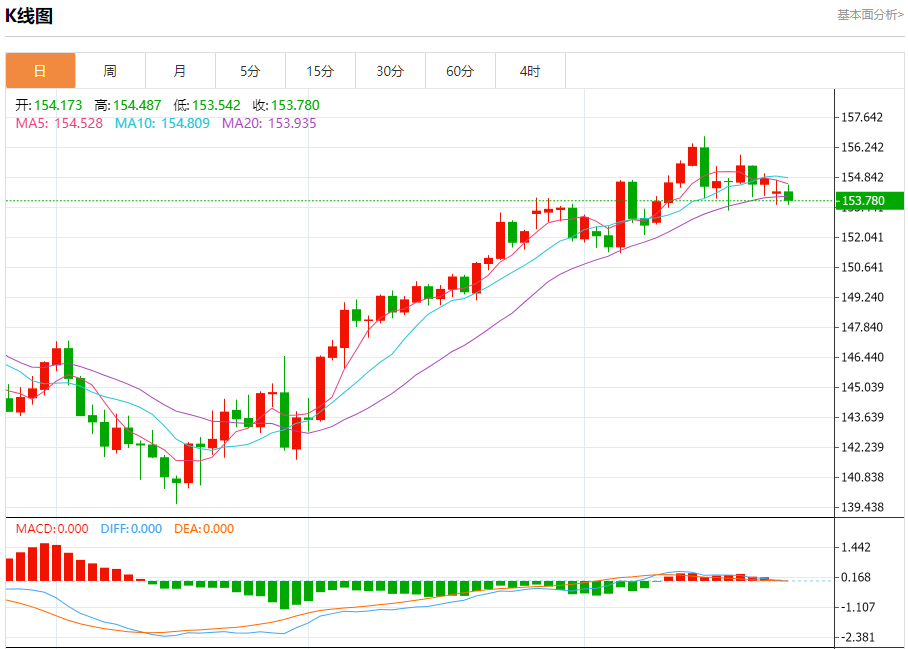908x649 pixels.
Task: Click the 157.642 price axis label
Action: (x=862, y=118)
